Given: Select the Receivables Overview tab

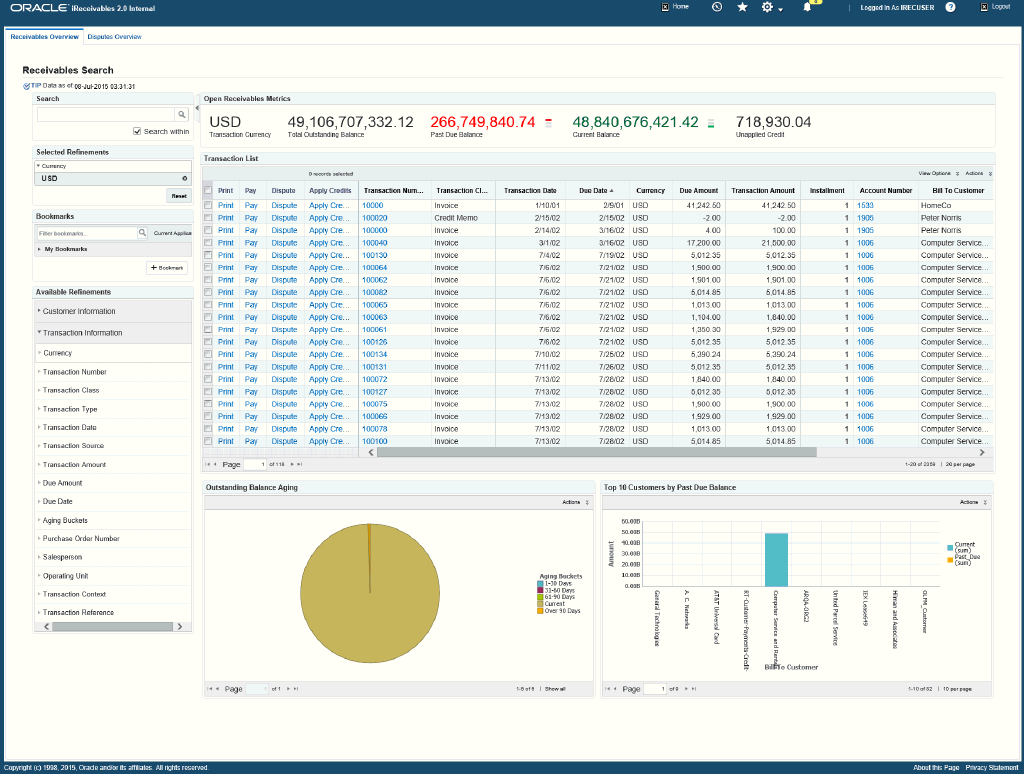Looking at the screenshot, I should [x=44, y=37].
